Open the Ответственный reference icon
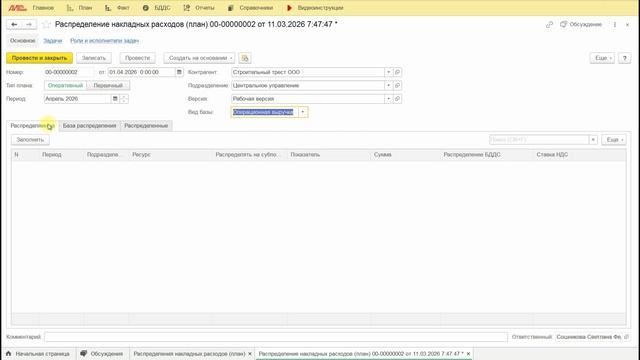 pyautogui.click(x=627, y=337)
